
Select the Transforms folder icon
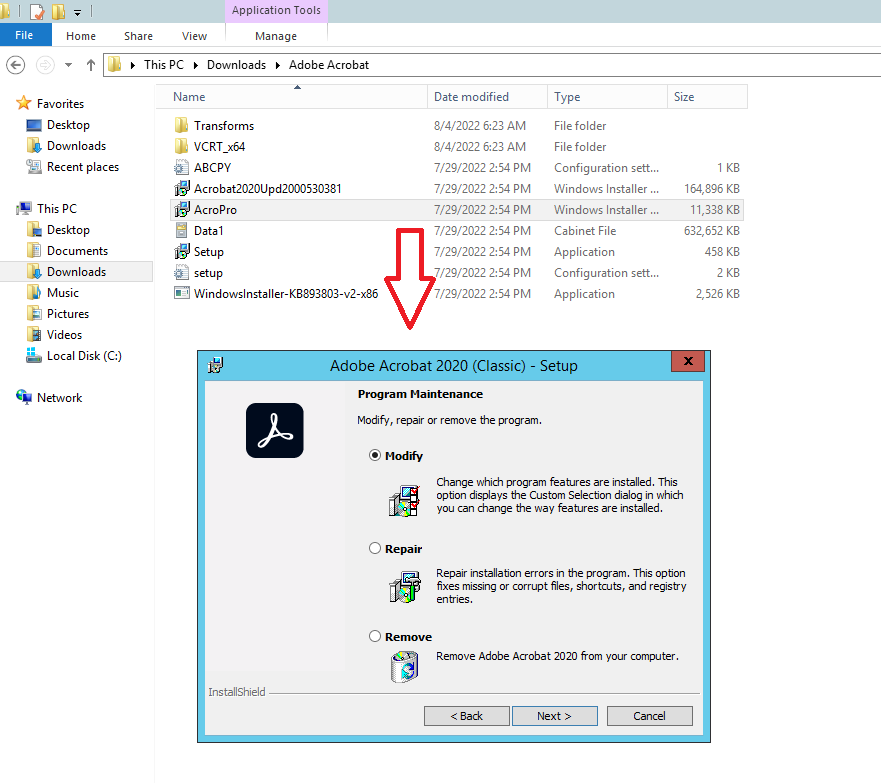coord(181,125)
